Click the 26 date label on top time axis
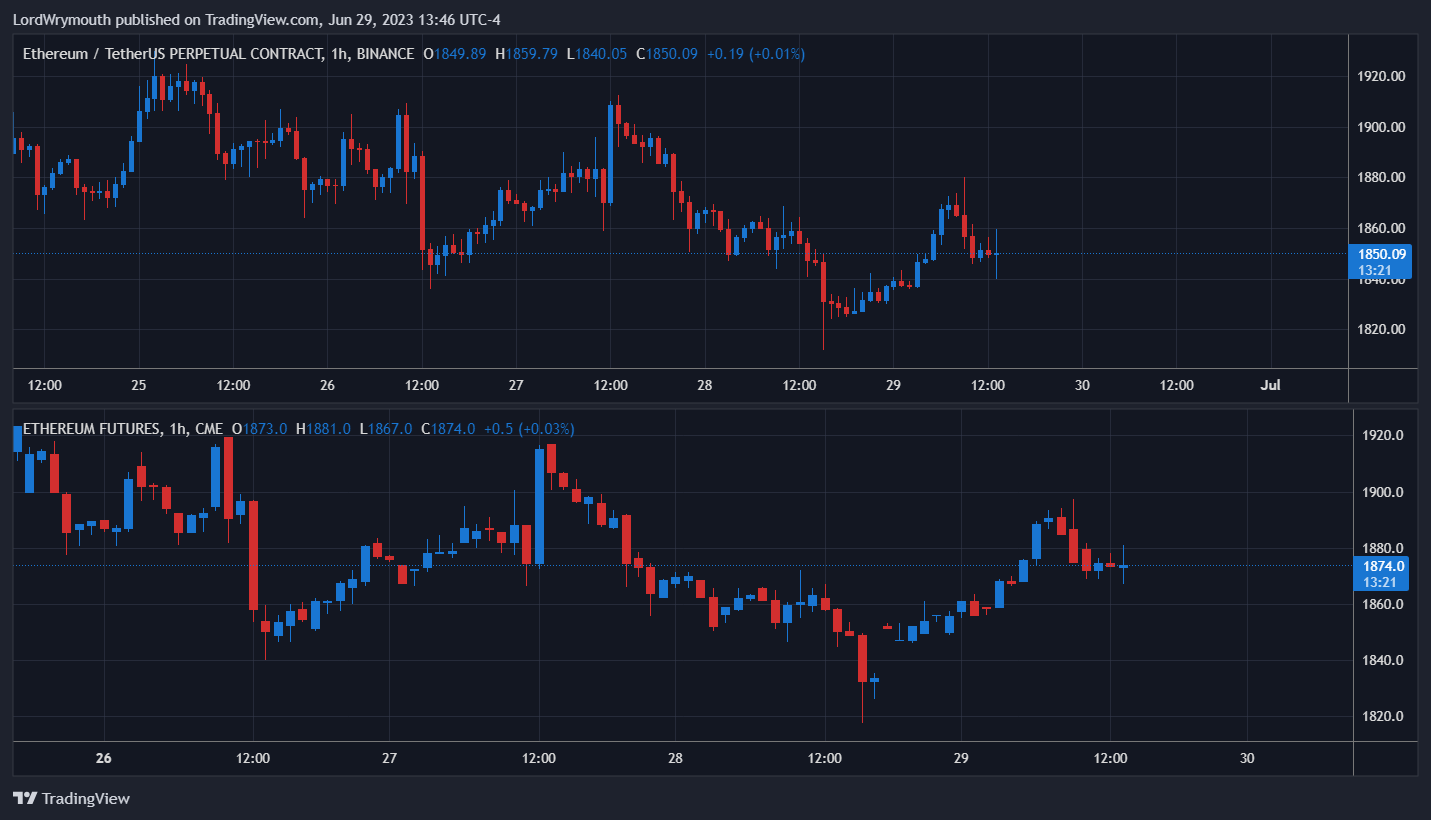Image resolution: width=1431 pixels, height=820 pixels. 327,385
